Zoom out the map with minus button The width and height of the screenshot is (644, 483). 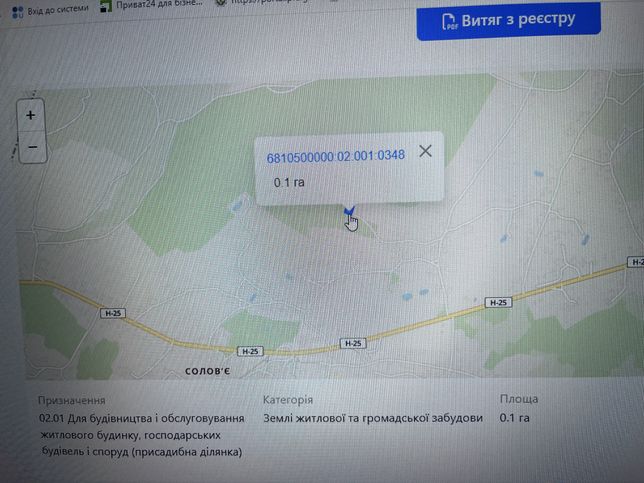click(32, 147)
